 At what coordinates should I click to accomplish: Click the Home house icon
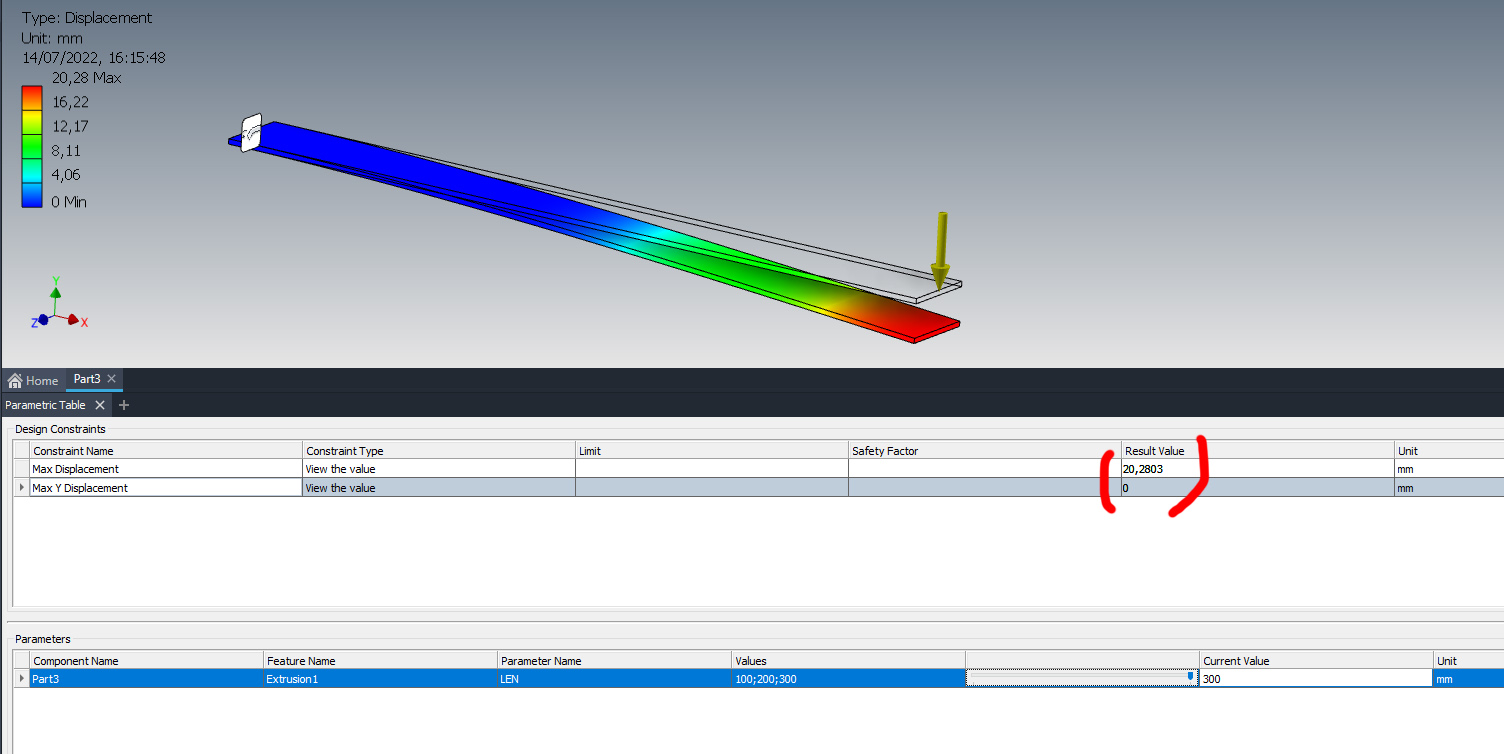point(15,380)
